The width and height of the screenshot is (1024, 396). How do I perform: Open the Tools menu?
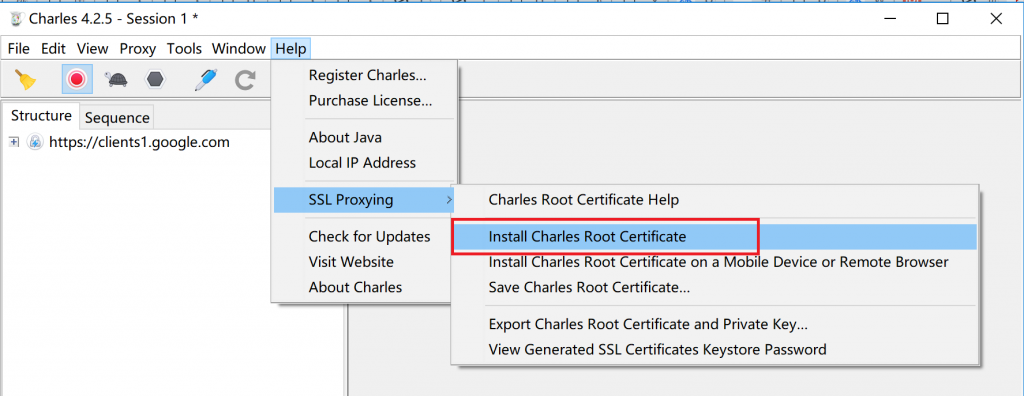pos(184,48)
